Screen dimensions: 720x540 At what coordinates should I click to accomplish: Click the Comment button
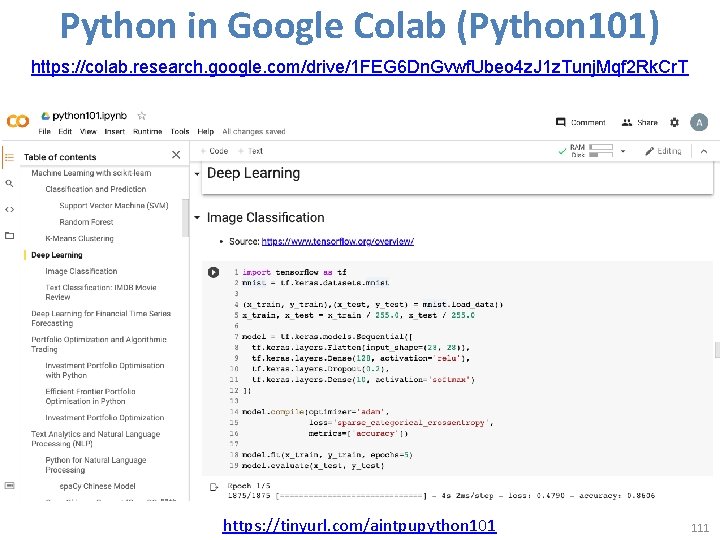coord(581,122)
